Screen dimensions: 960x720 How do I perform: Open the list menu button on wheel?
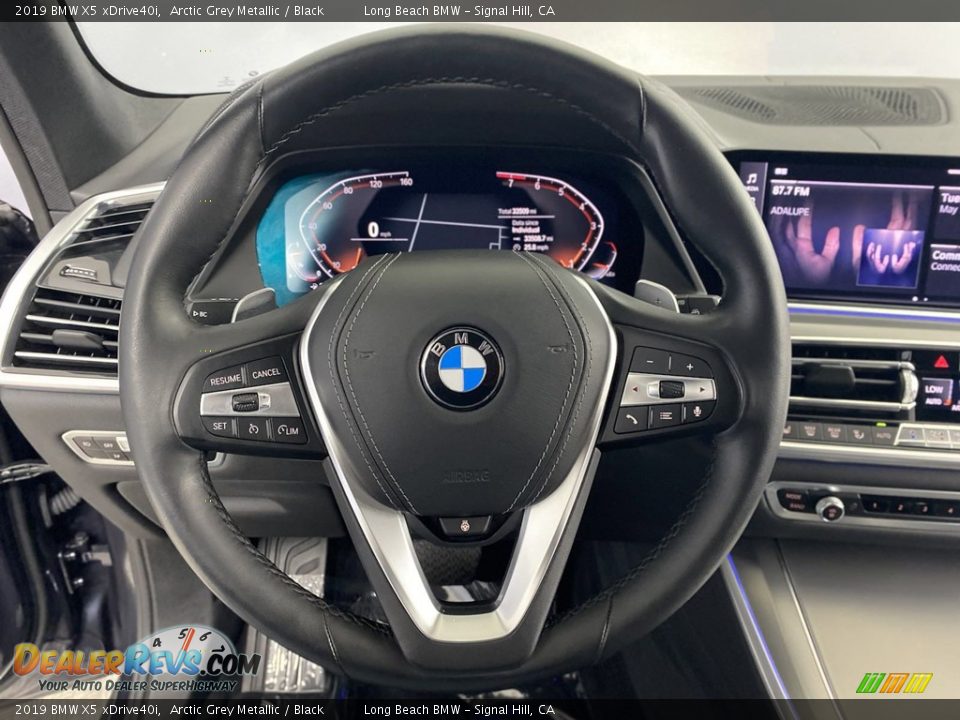(665, 416)
